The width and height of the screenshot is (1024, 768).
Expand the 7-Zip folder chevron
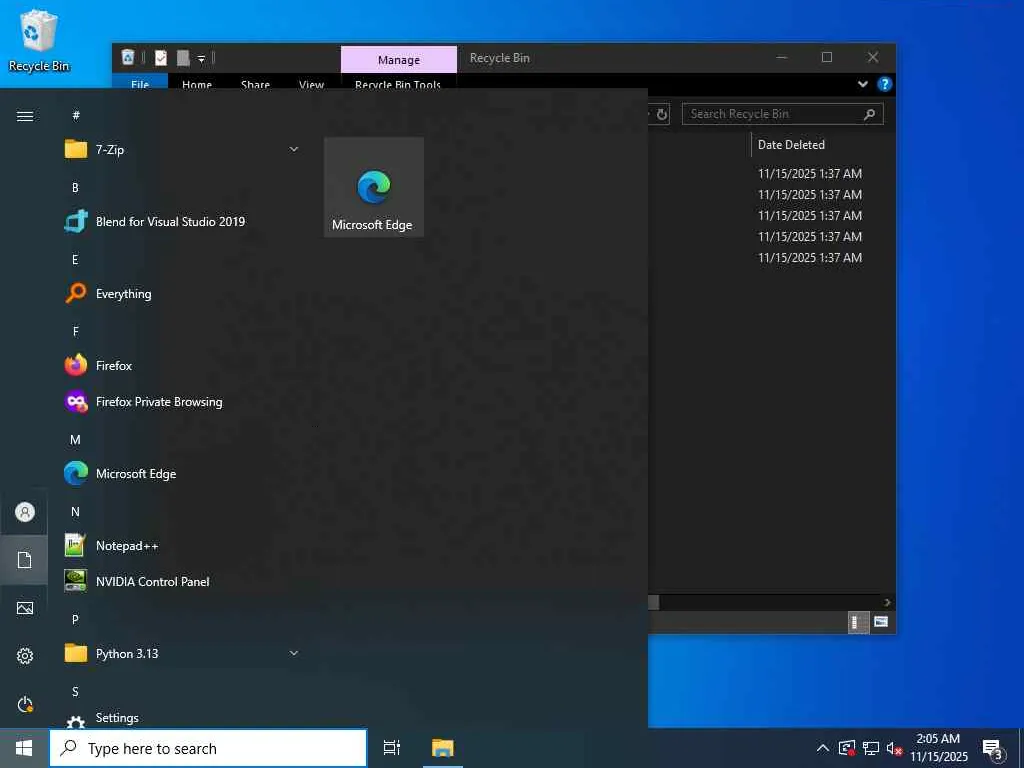(294, 150)
